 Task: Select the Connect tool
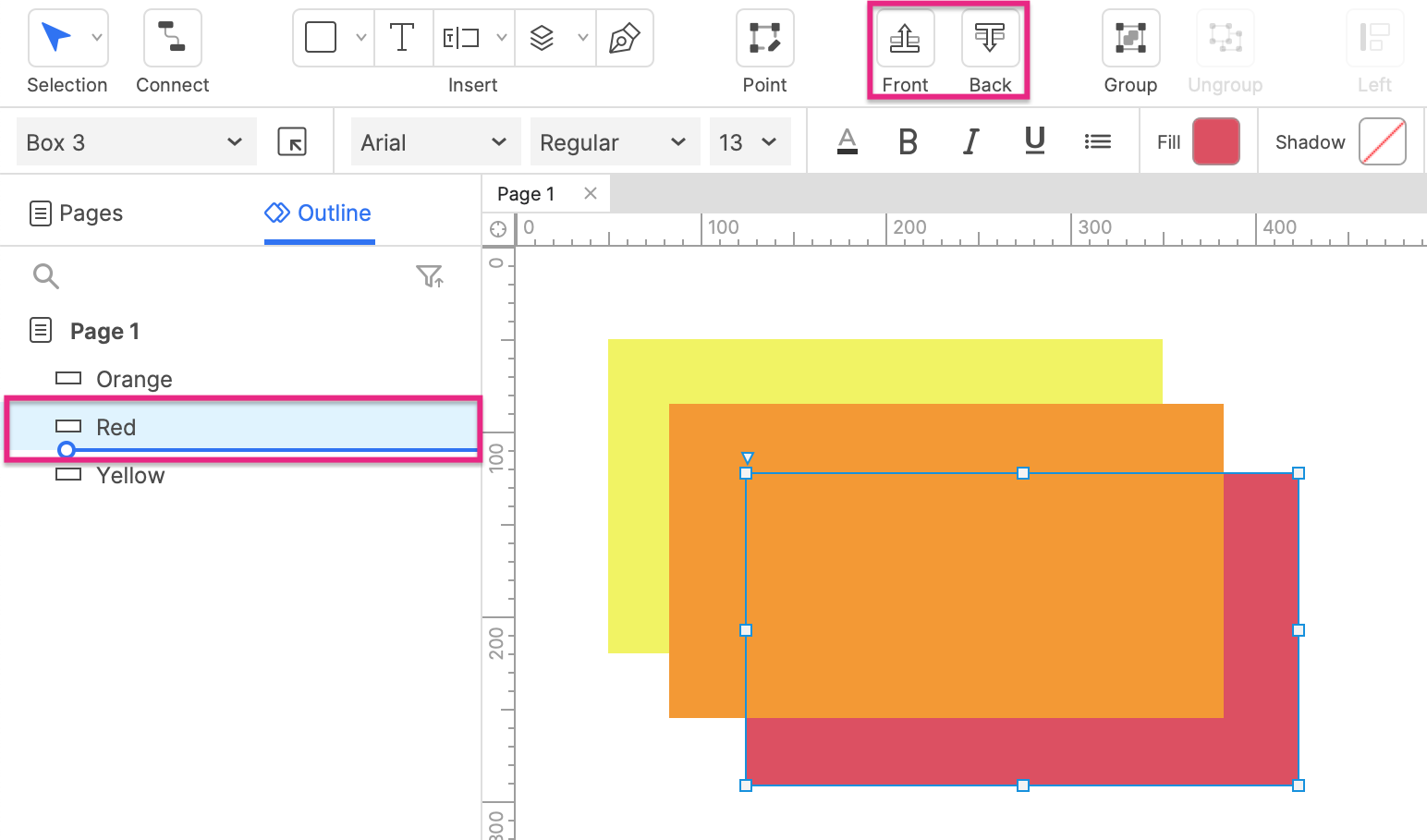tap(172, 38)
